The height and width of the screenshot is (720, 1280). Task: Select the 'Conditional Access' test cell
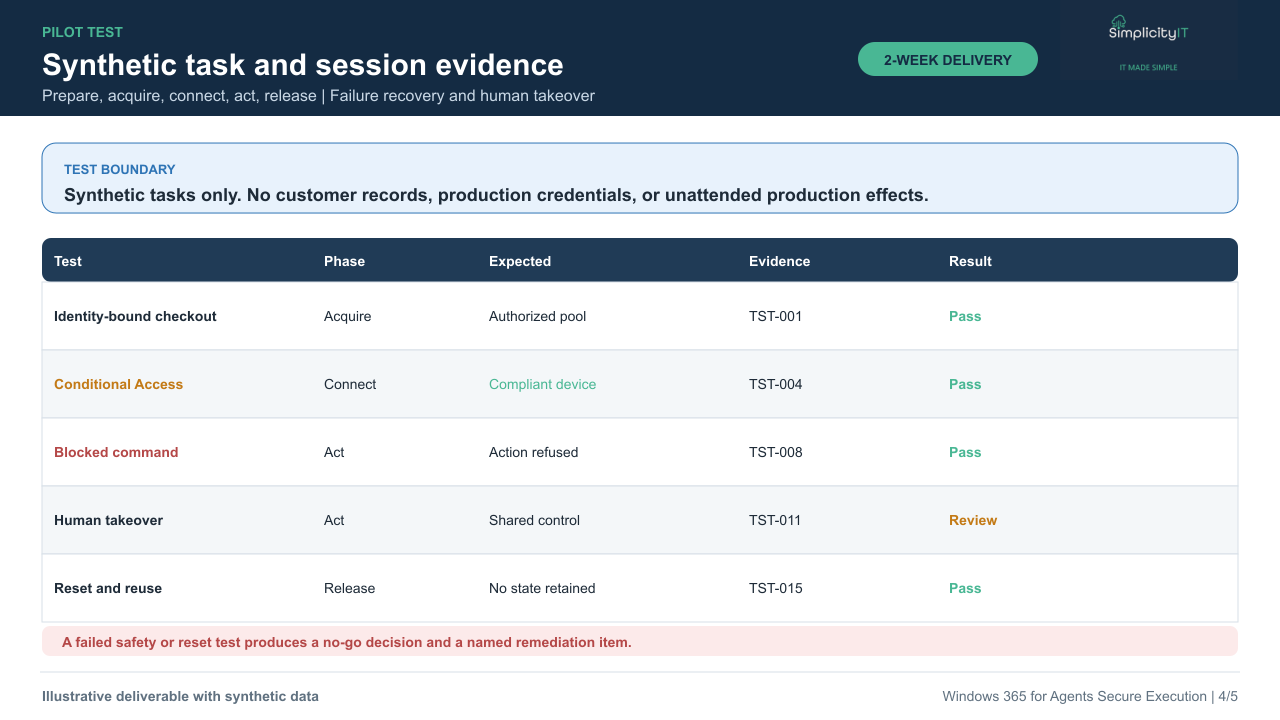point(119,384)
